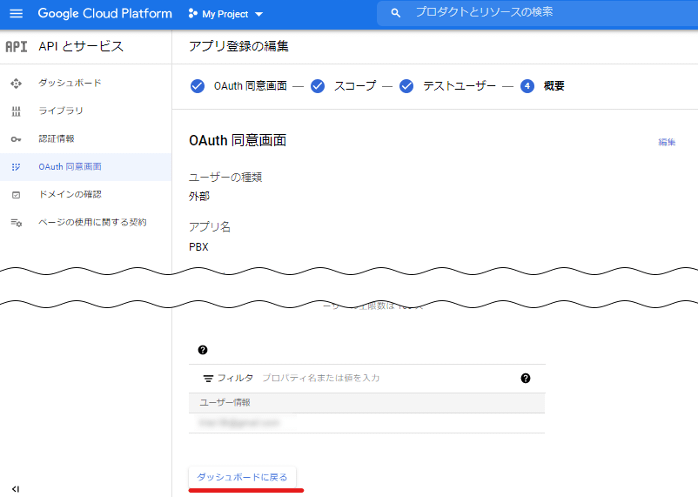Click the Google Cloud Platform logo text
This screenshot has height=497, width=698.
[105, 13]
